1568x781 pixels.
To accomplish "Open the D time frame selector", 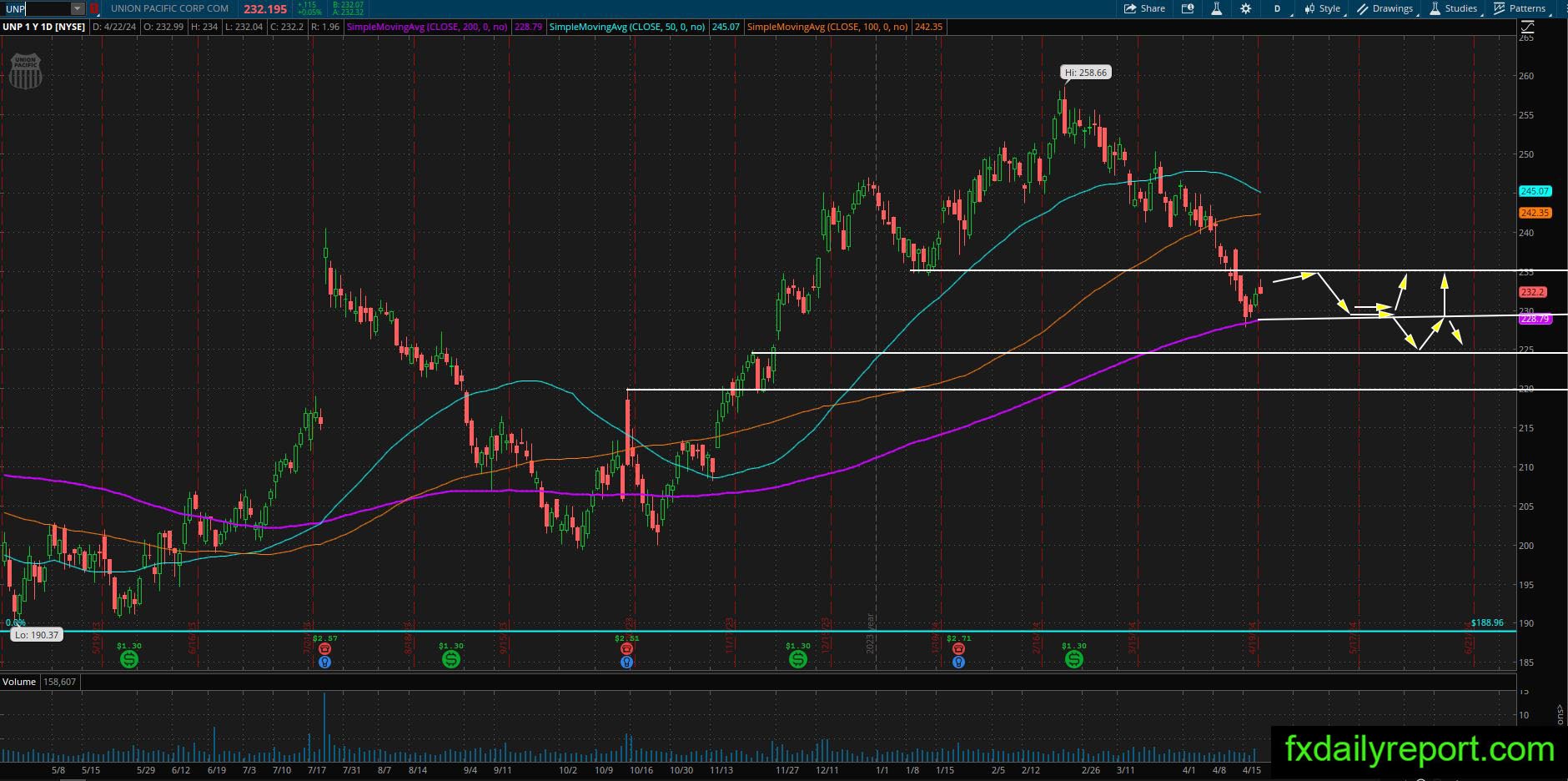I will click(1277, 8).
